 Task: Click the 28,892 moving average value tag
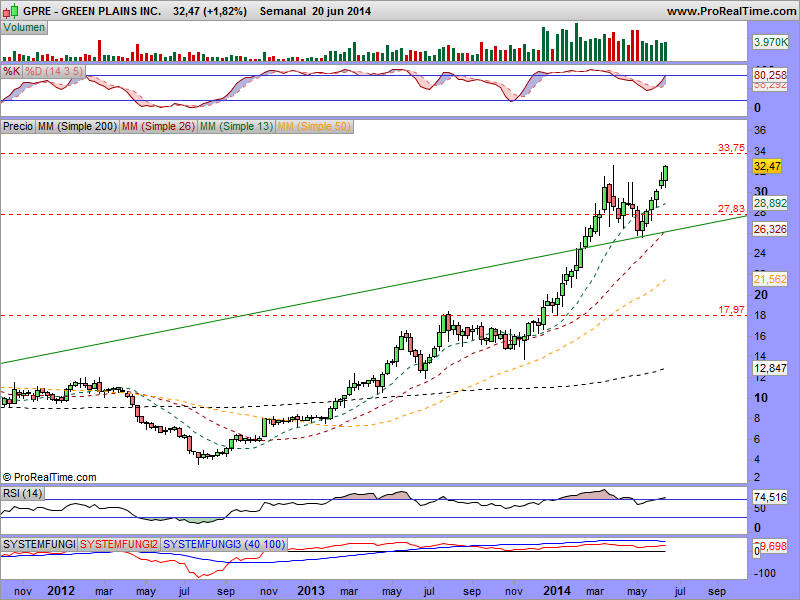(770, 203)
